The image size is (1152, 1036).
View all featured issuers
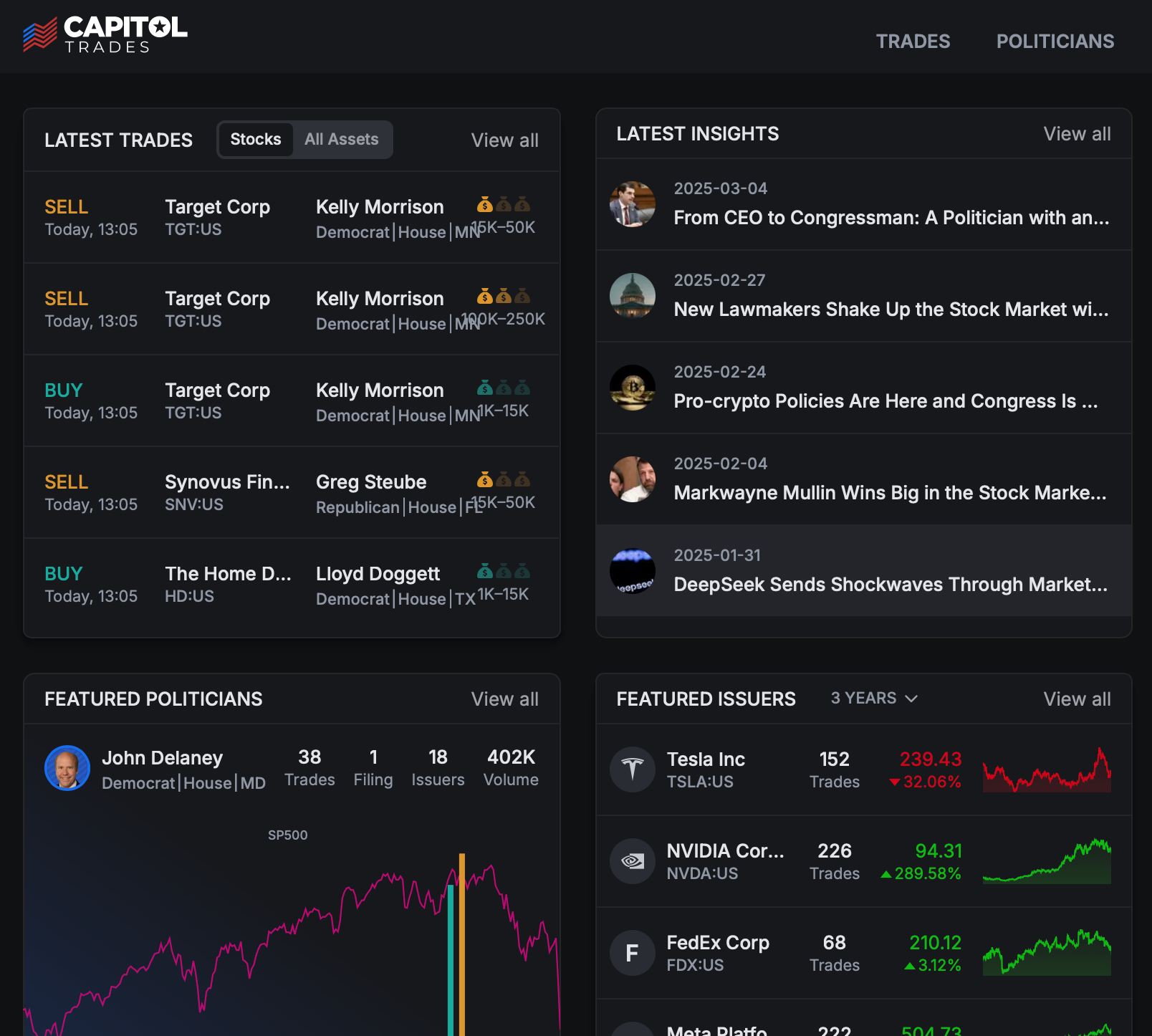pos(1077,699)
